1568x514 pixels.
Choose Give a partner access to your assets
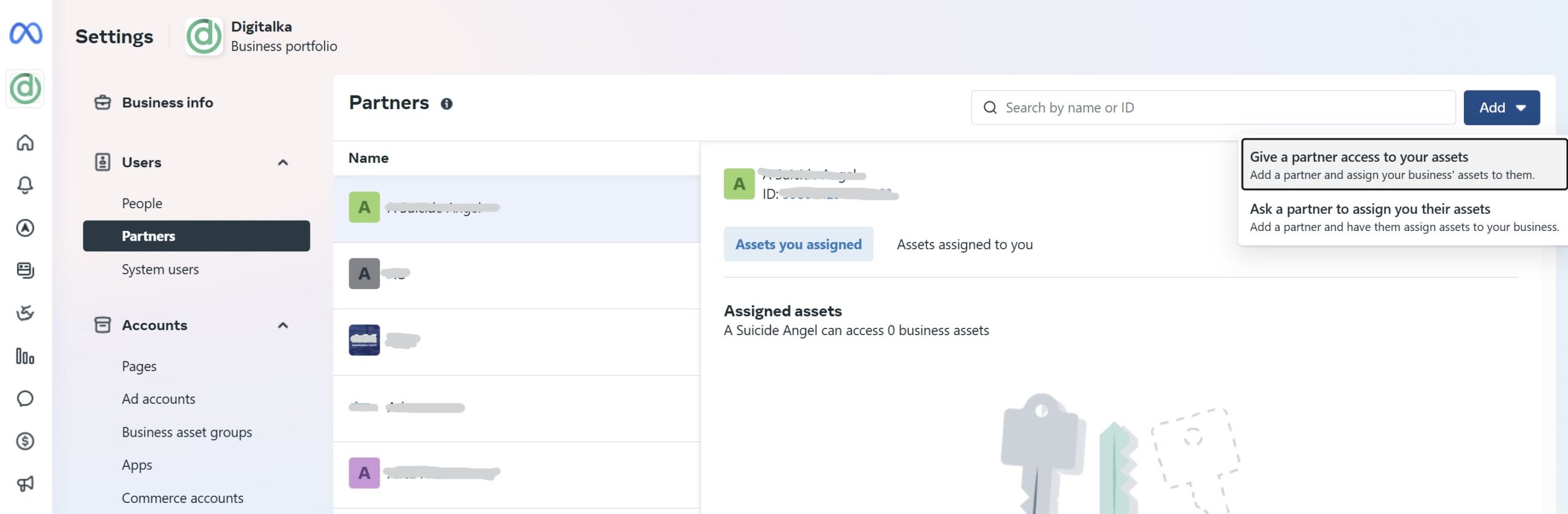pyautogui.click(x=1403, y=165)
